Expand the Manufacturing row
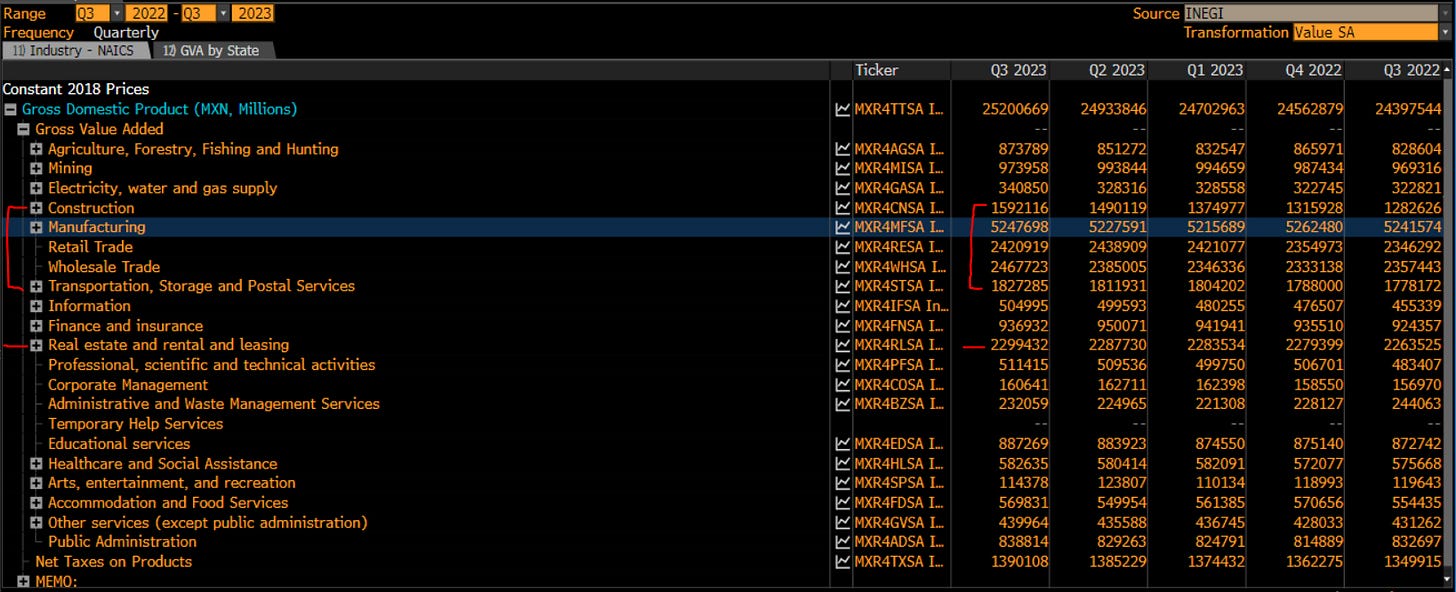 point(36,227)
